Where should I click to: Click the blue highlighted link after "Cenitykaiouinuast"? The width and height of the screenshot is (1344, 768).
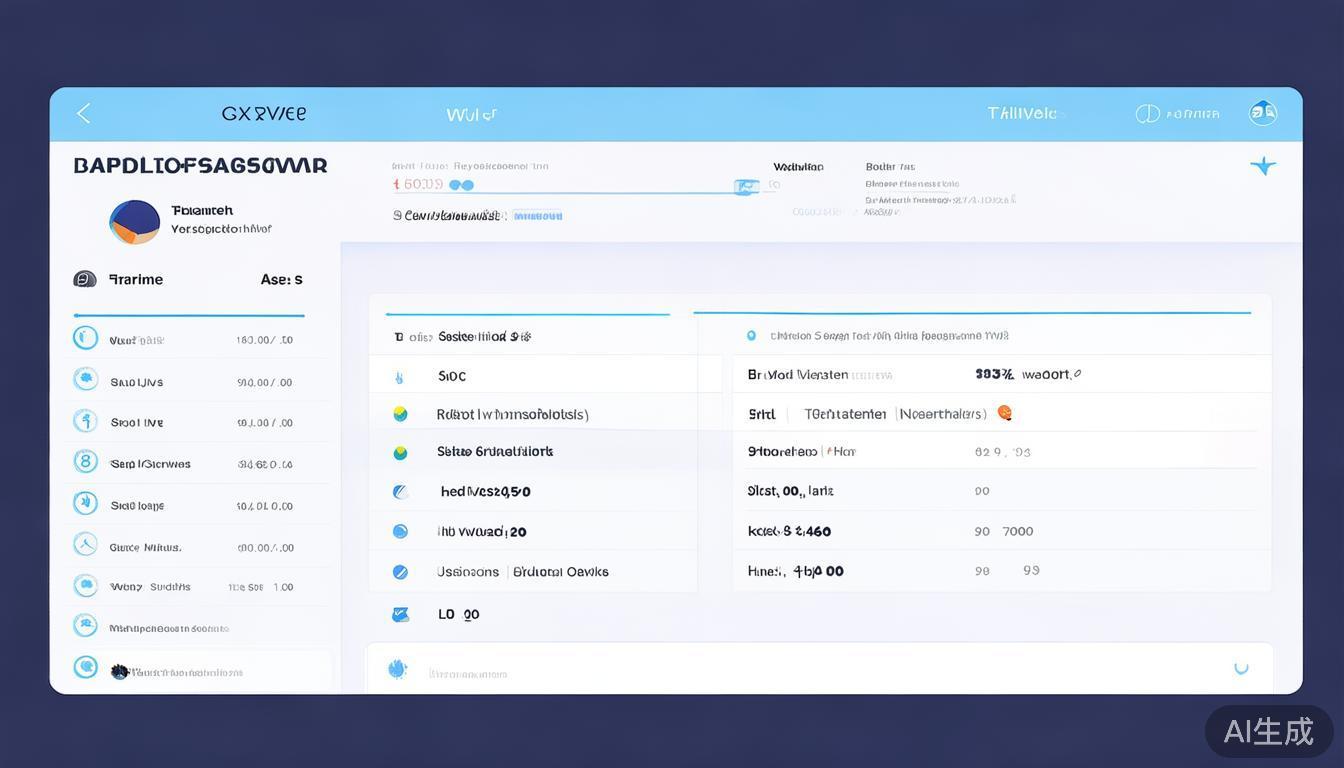(x=538, y=215)
